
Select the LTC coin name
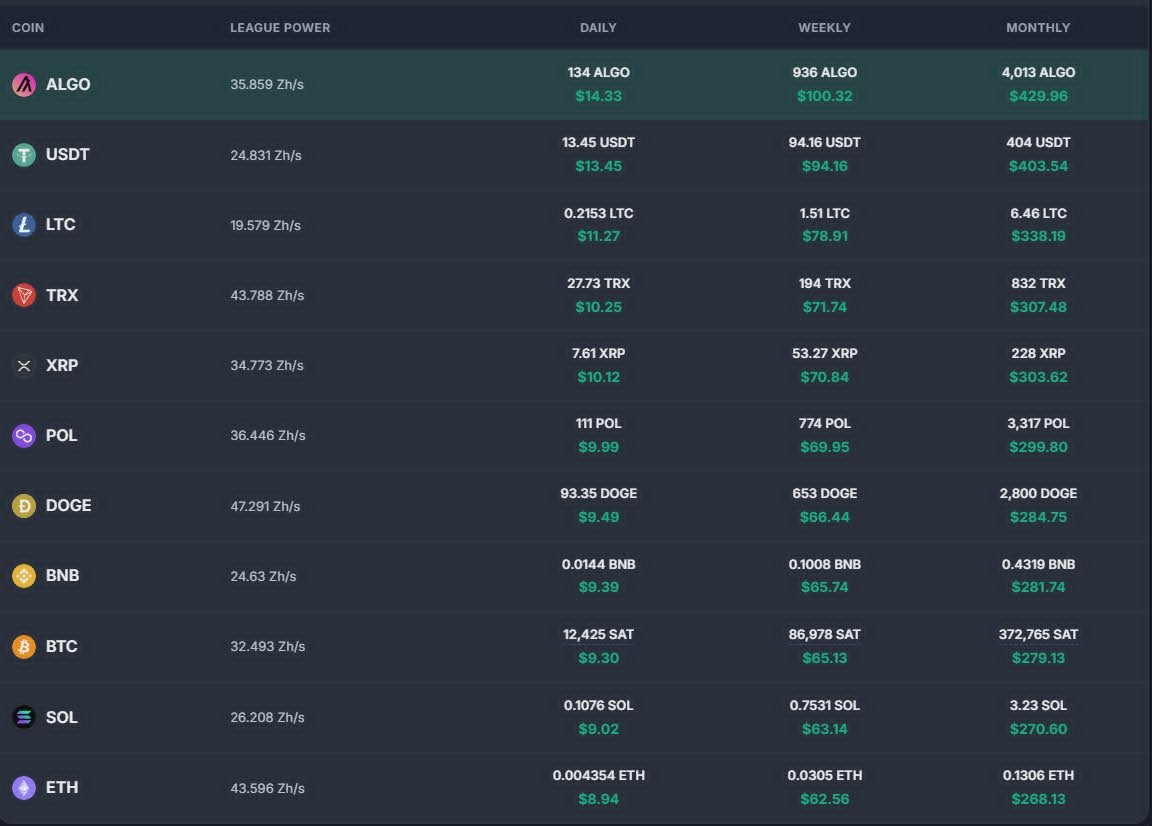(x=60, y=224)
